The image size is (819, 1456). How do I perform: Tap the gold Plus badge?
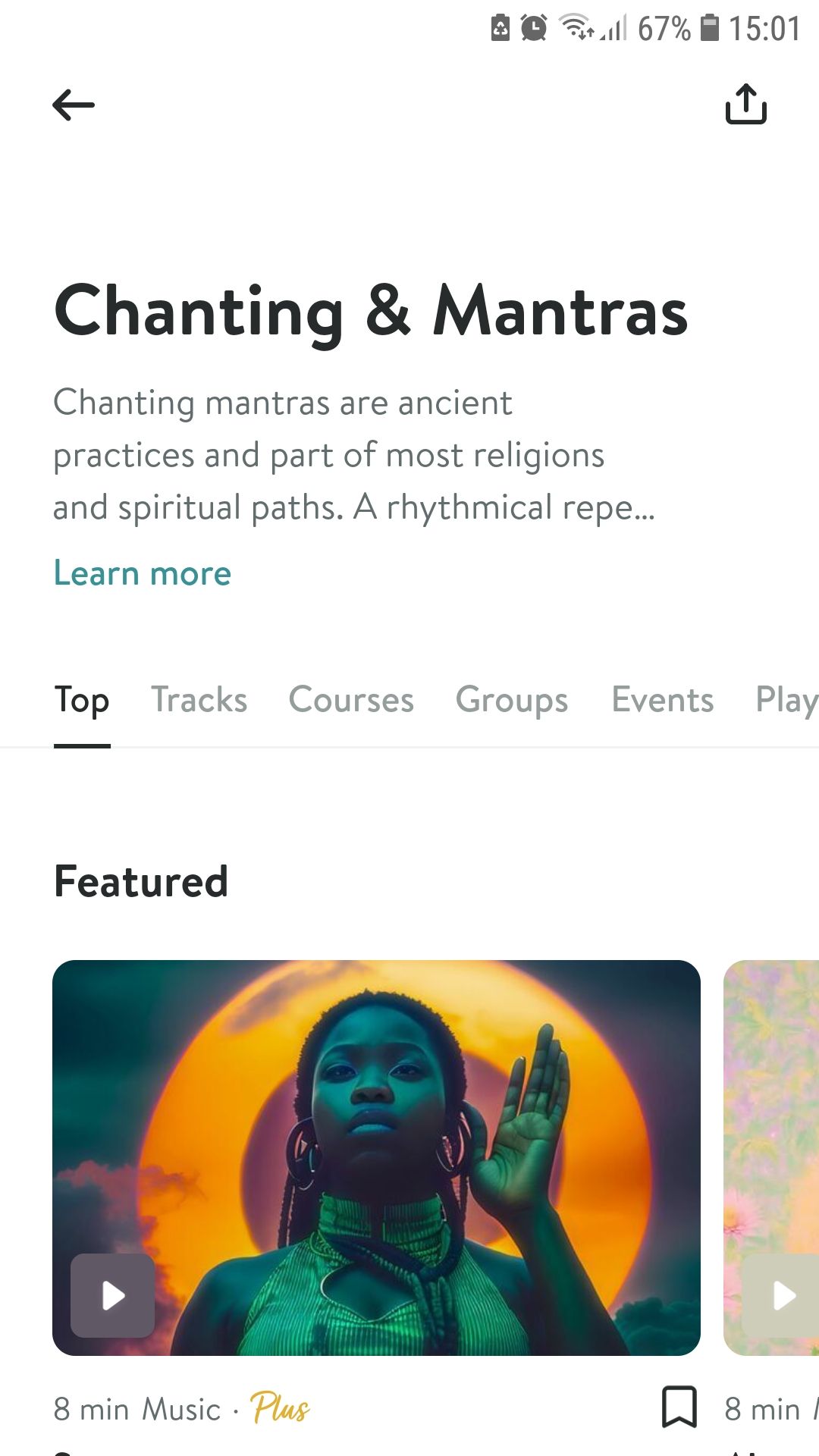(279, 1408)
